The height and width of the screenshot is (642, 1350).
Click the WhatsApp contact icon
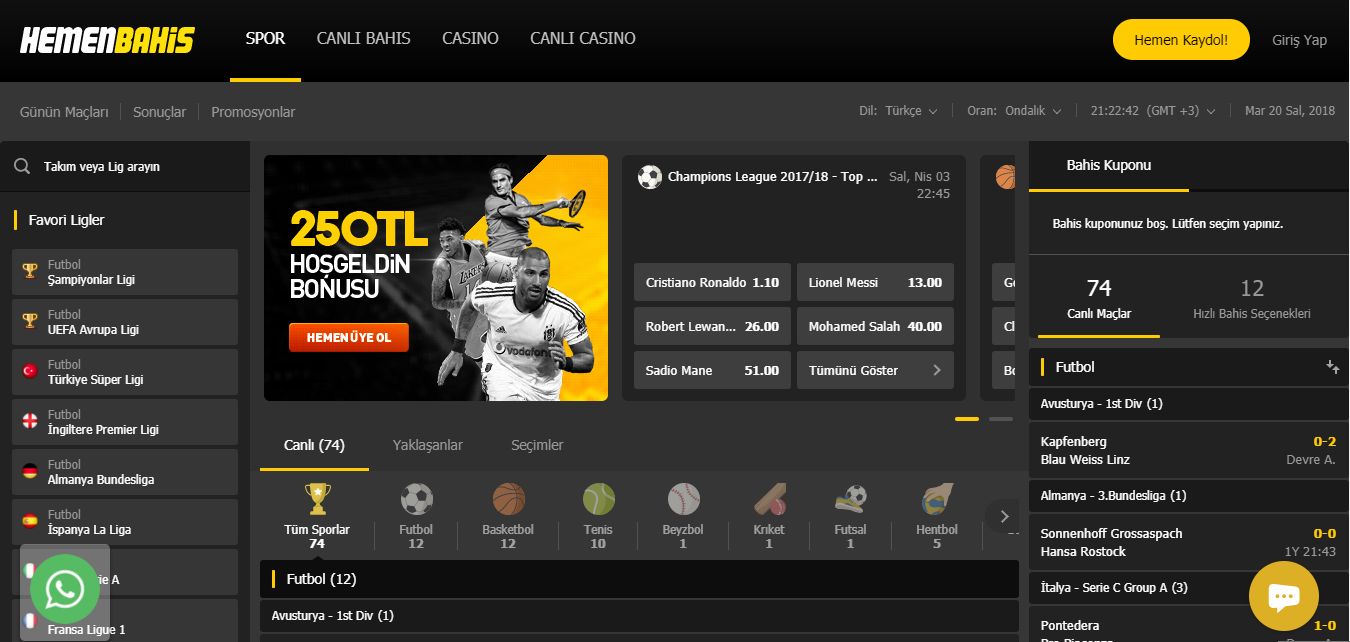pyautogui.click(x=65, y=589)
